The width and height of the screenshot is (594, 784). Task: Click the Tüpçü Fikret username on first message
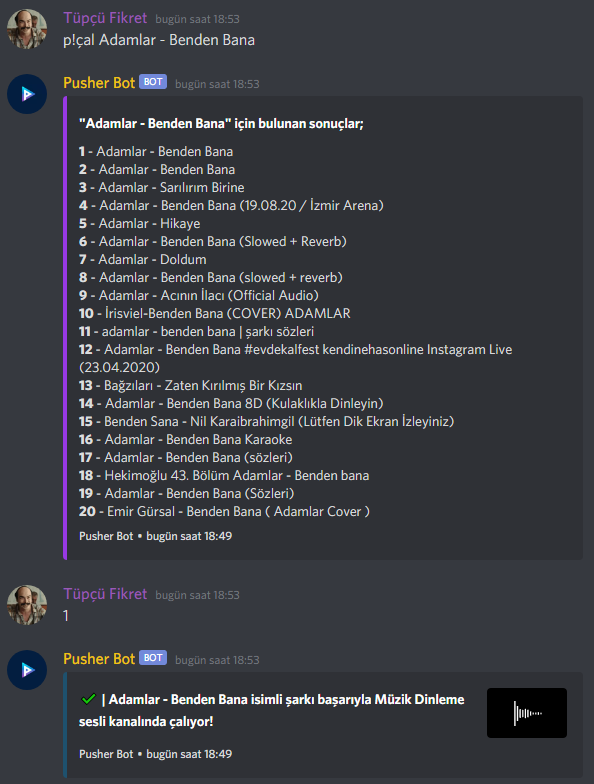coord(105,18)
